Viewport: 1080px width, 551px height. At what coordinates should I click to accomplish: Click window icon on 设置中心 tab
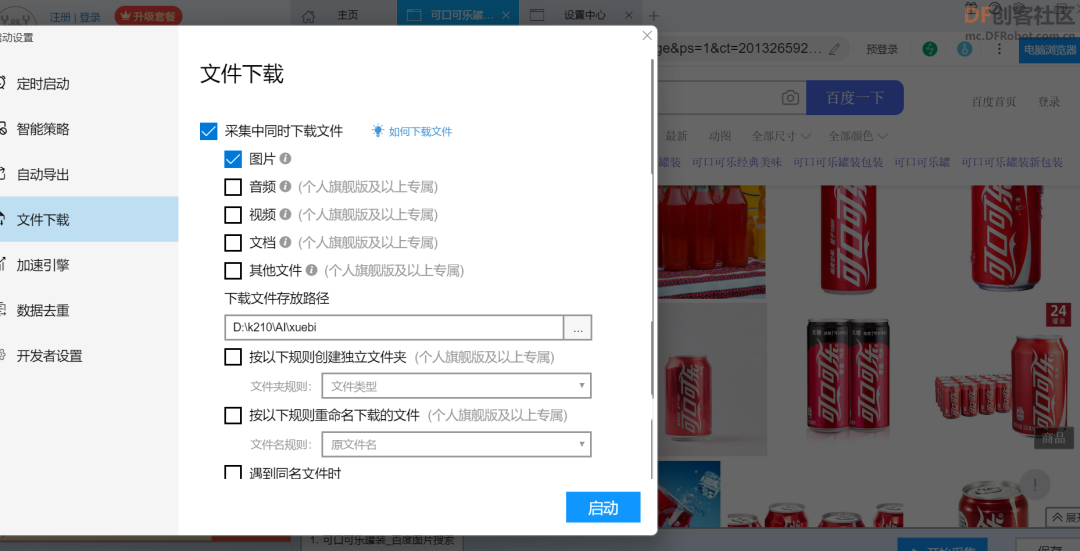coord(537,15)
